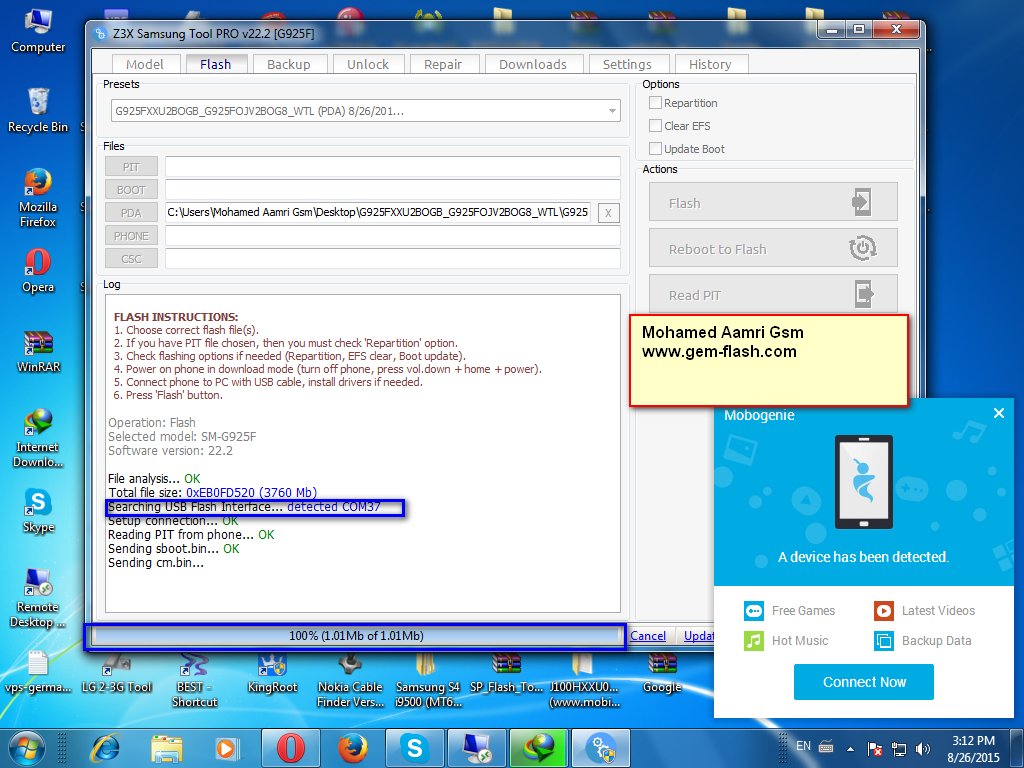
Task: Click the PIT file button
Action: point(131,167)
